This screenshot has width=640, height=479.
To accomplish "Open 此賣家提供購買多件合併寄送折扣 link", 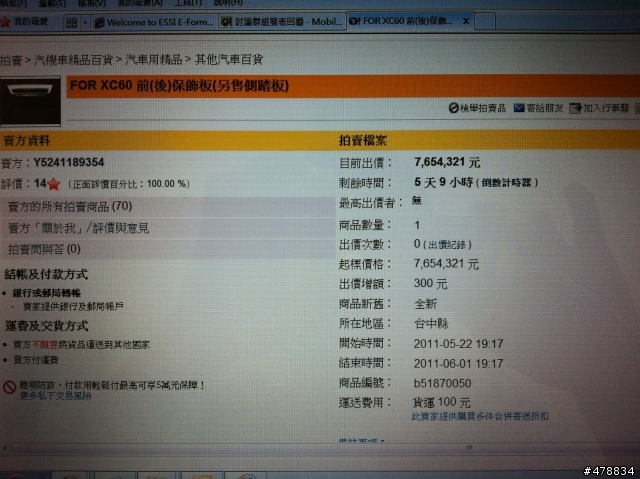I will tap(480, 417).
